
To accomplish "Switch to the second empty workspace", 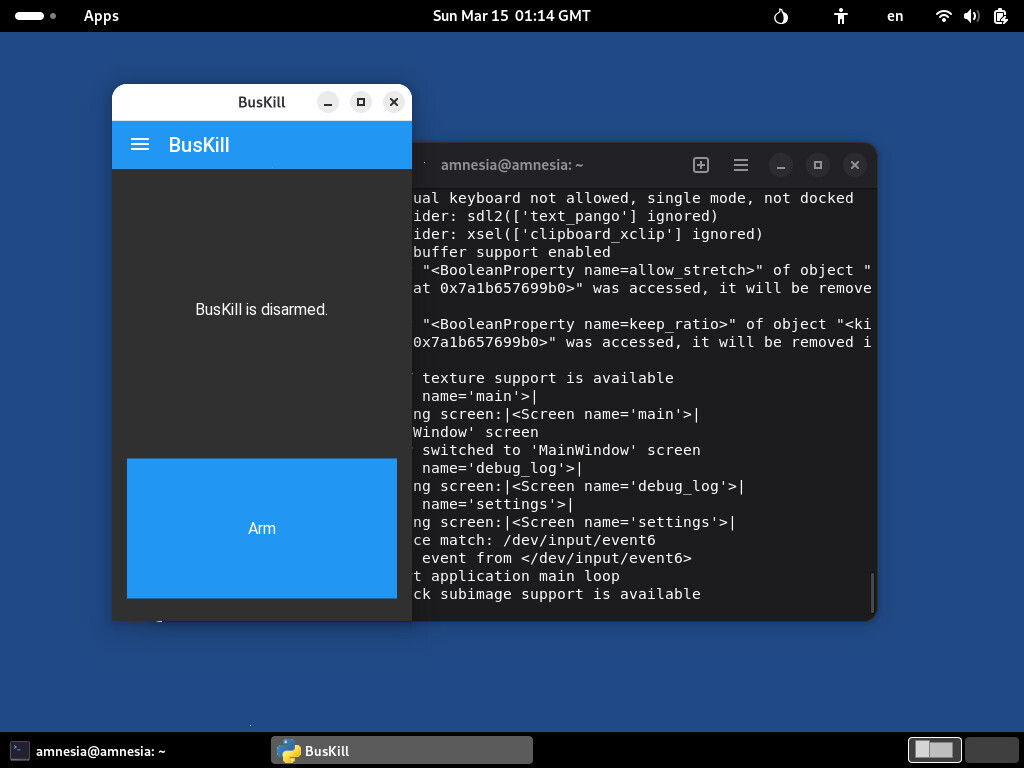I will click(x=991, y=749).
